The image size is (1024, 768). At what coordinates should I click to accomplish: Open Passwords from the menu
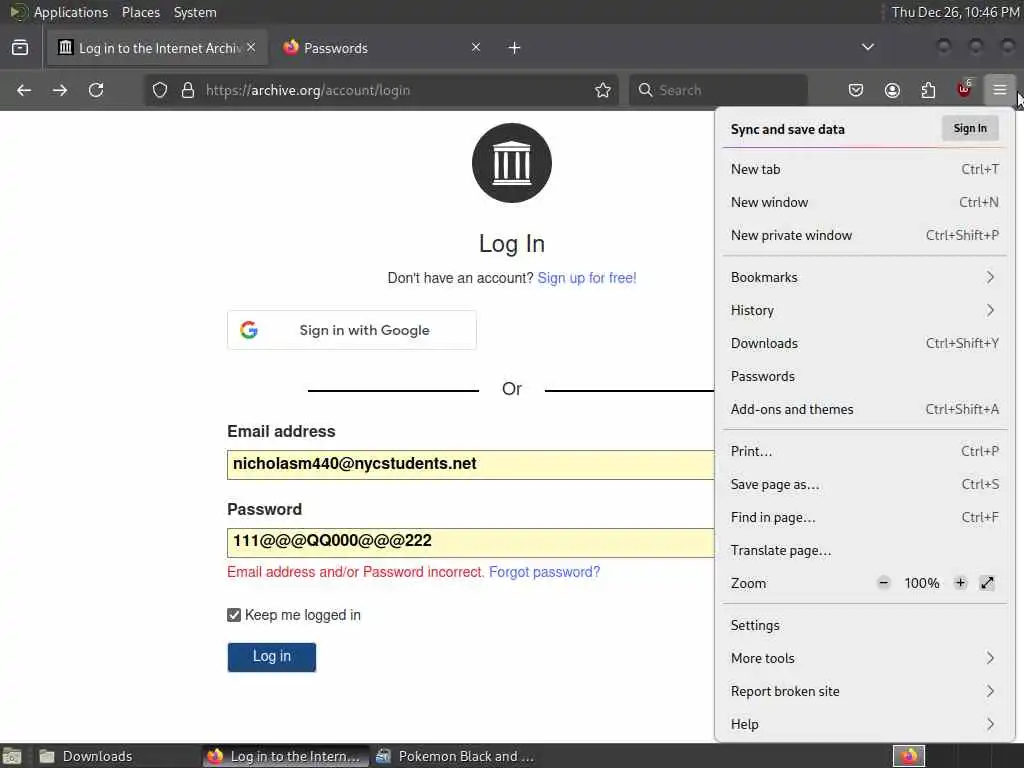[x=865, y=376]
